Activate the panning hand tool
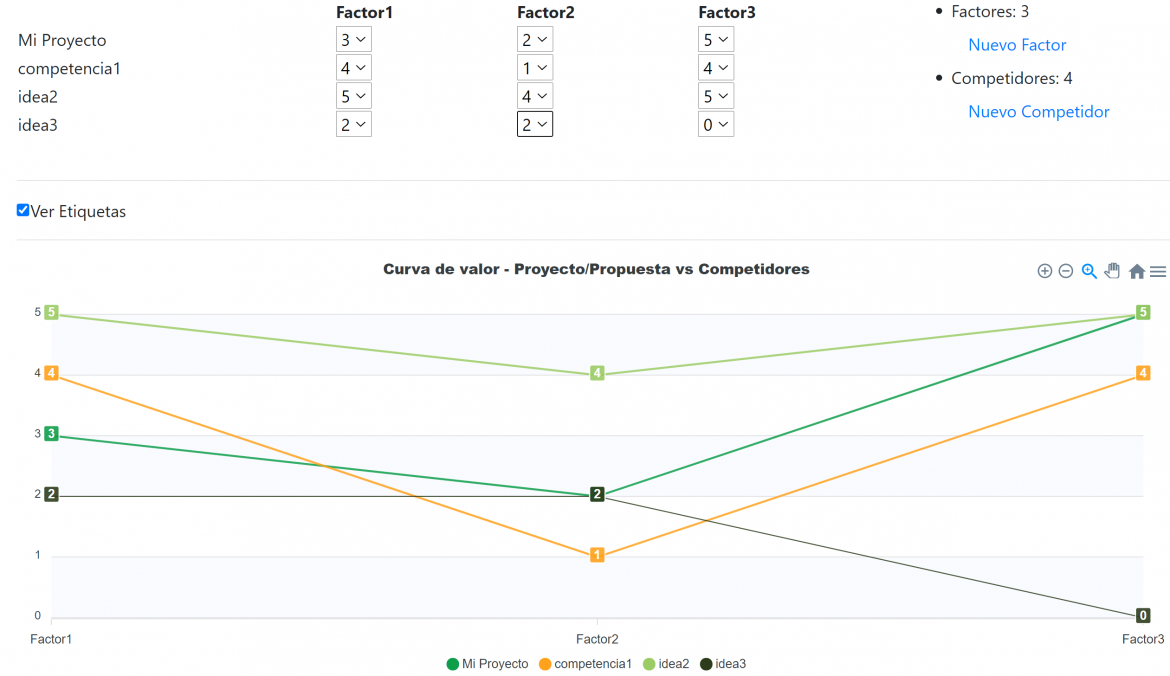1170x676 pixels. coord(1112,271)
